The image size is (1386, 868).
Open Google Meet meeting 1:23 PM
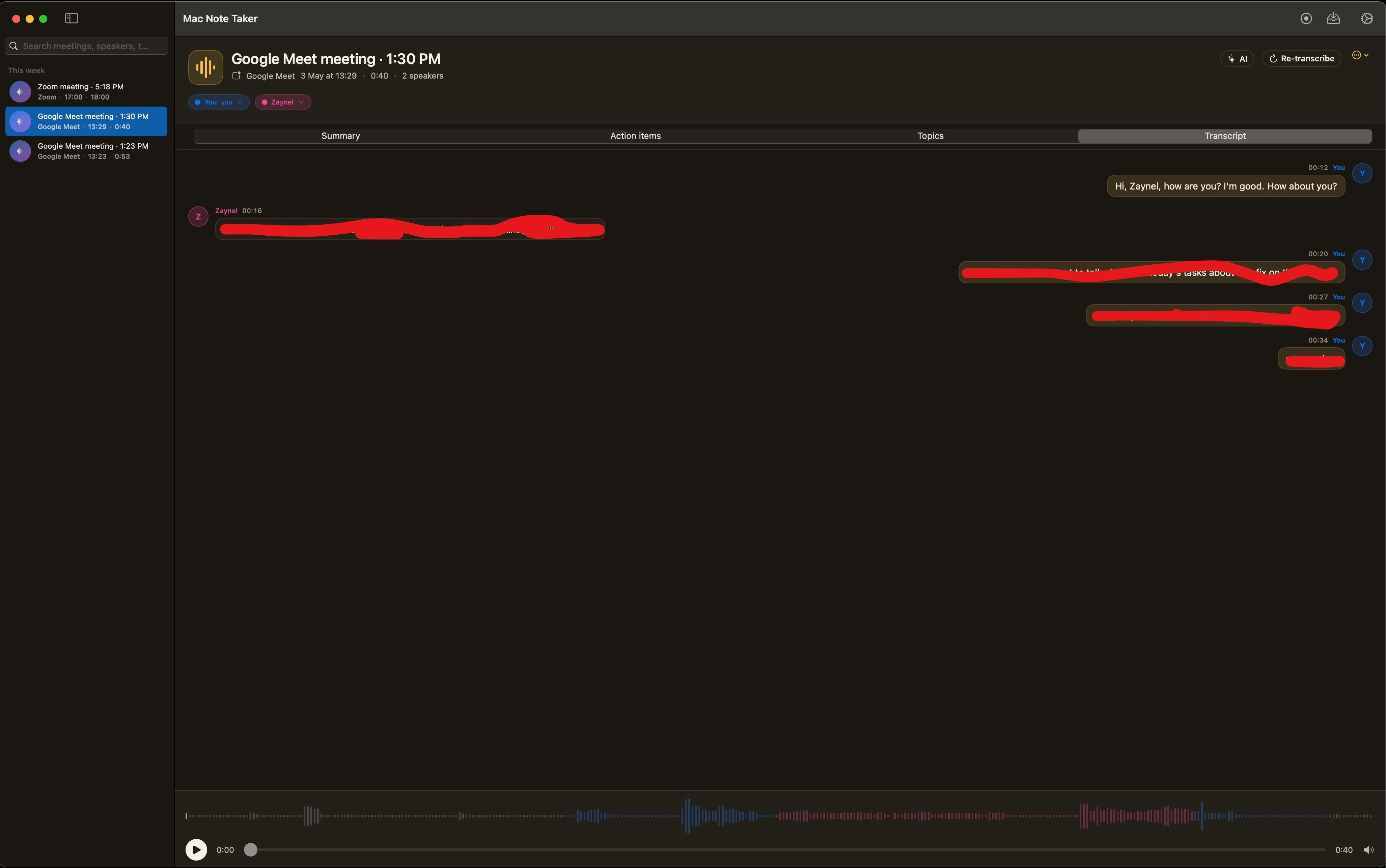click(x=86, y=151)
